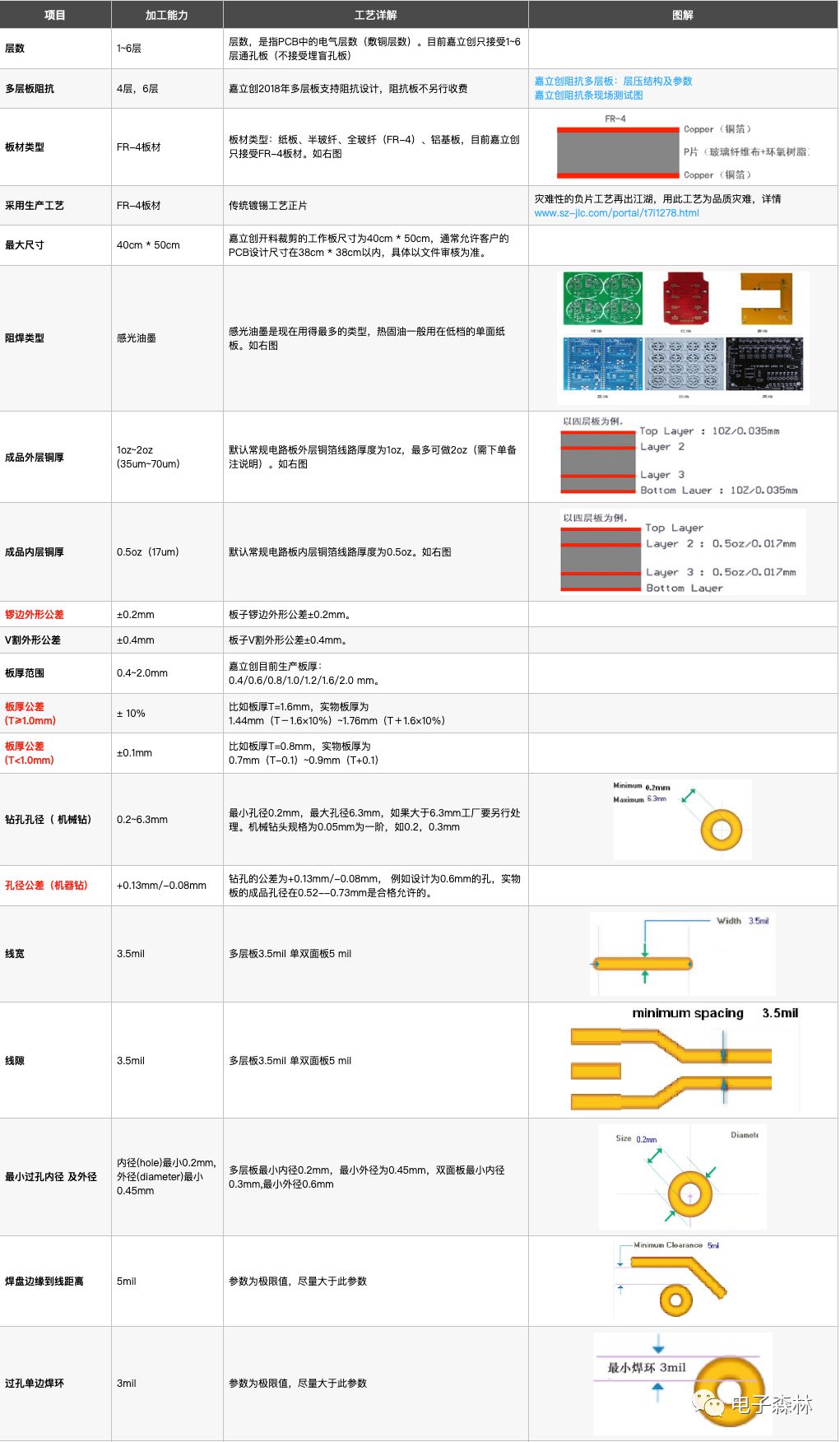
Task: Open the blue solder mask PCB image
Action: click(x=603, y=365)
